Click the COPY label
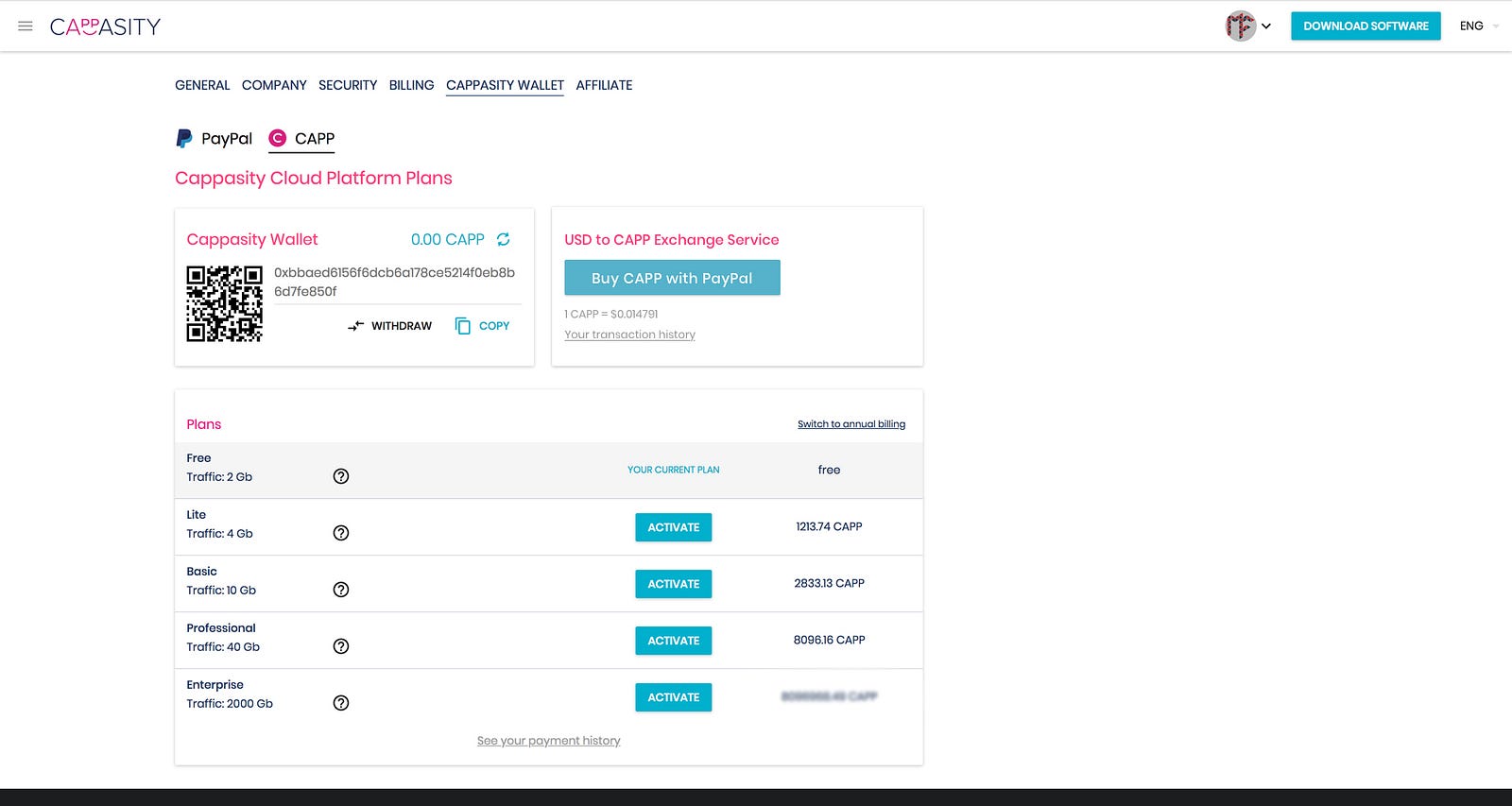Image resolution: width=1512 pixels, height=806 pixels. [494, 326]
